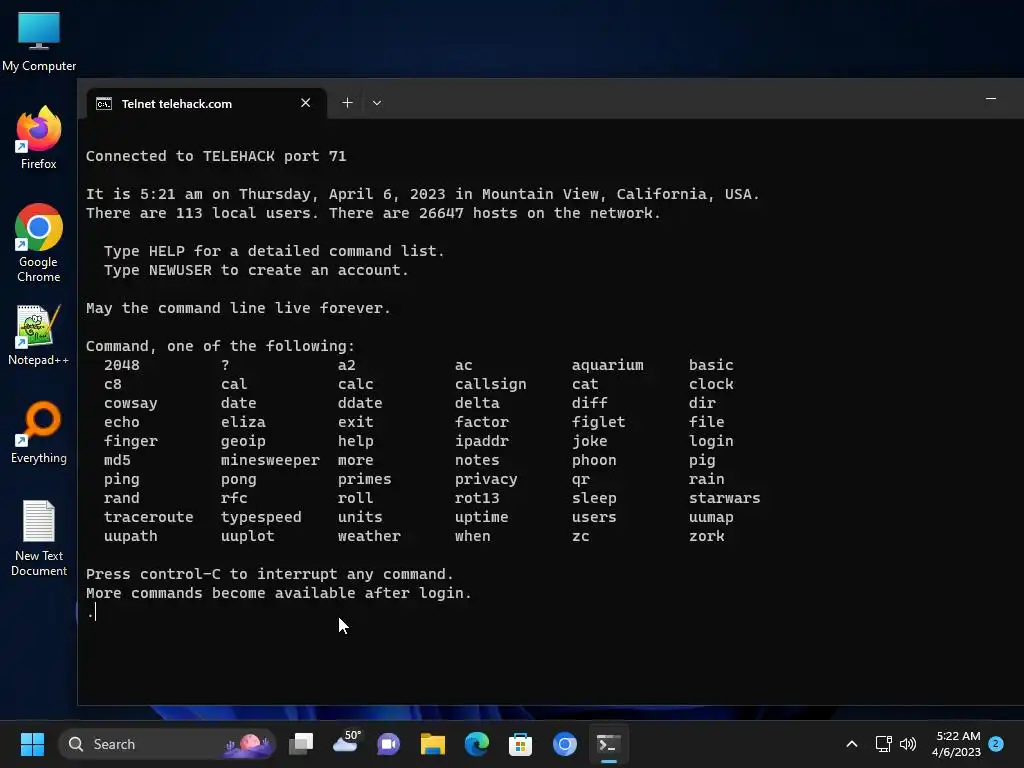Click the 'privacy' command text
Screen dimensions: 1024x768
pos(486,480)
